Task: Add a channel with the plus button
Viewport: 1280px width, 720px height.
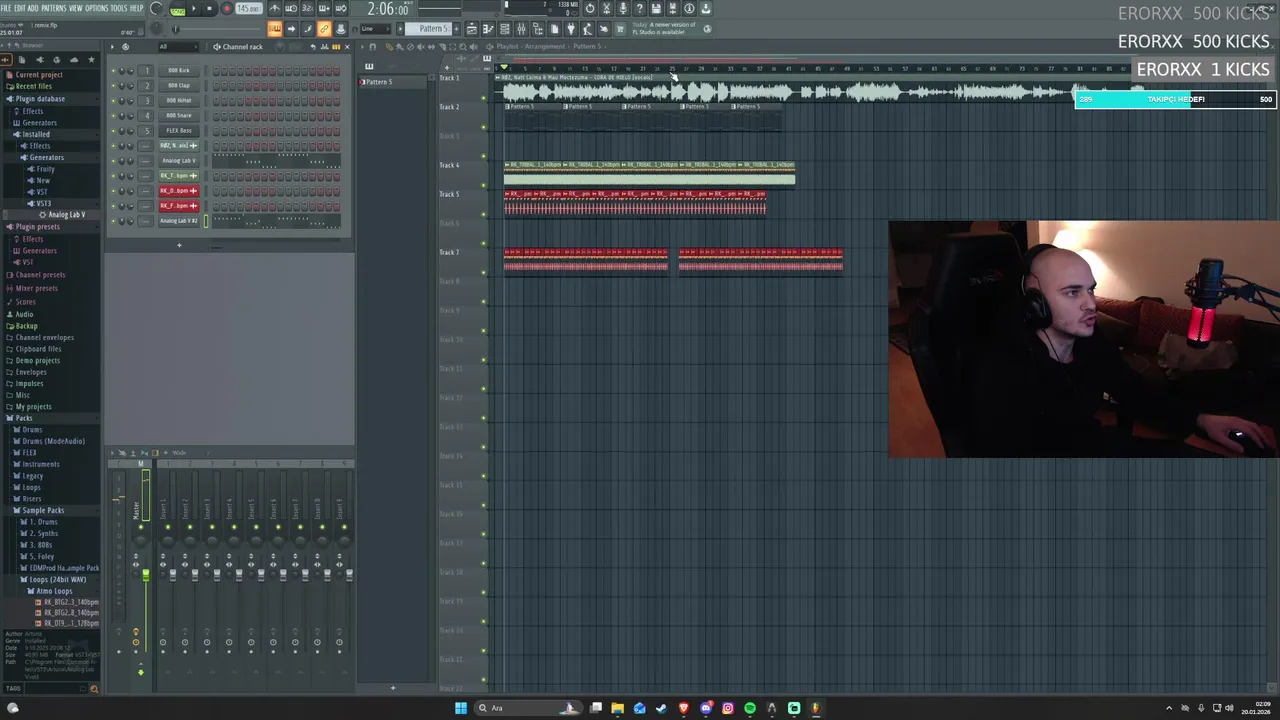Action: click(x=179, y=245)
